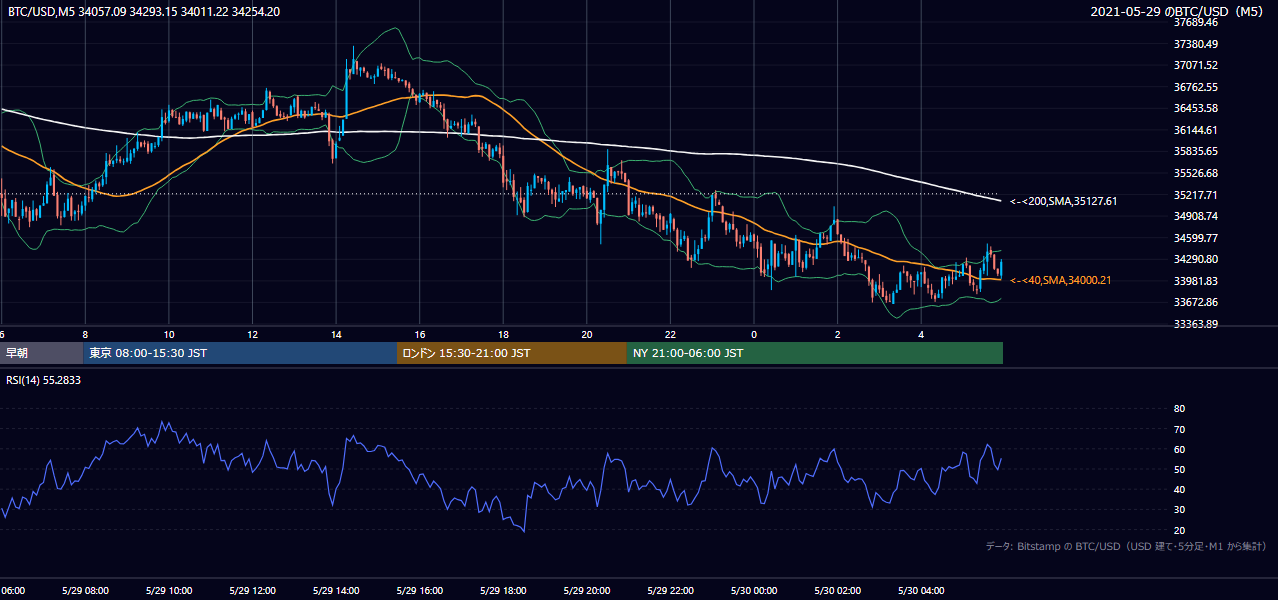Click the 5/29 22:00 time label
This screenshot has width=1278, height=600.
[x=670, y=590]
